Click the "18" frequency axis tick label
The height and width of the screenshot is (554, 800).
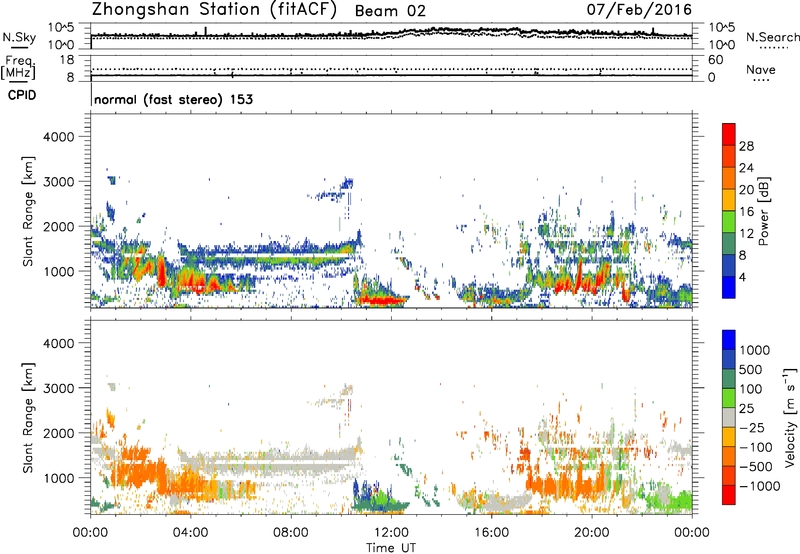67,60
